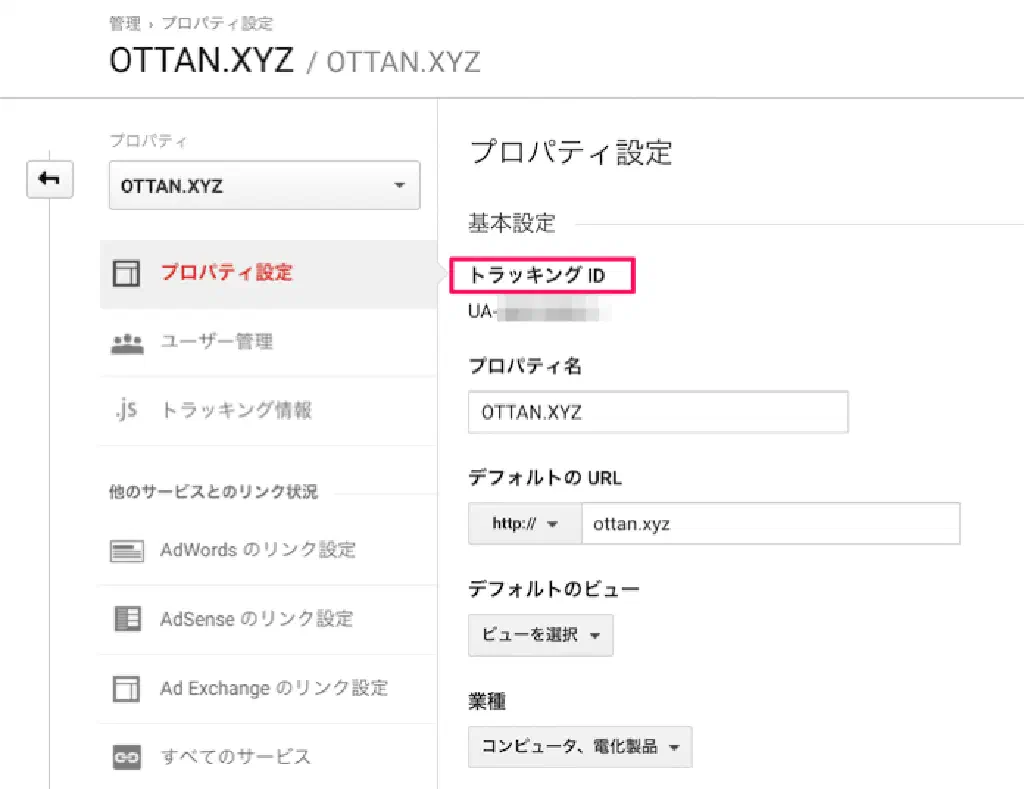This screenshot has height=789, width=1024.
Task: Open the OTTAN.XYZ property dropdown
Action: [x=264, y=186]
